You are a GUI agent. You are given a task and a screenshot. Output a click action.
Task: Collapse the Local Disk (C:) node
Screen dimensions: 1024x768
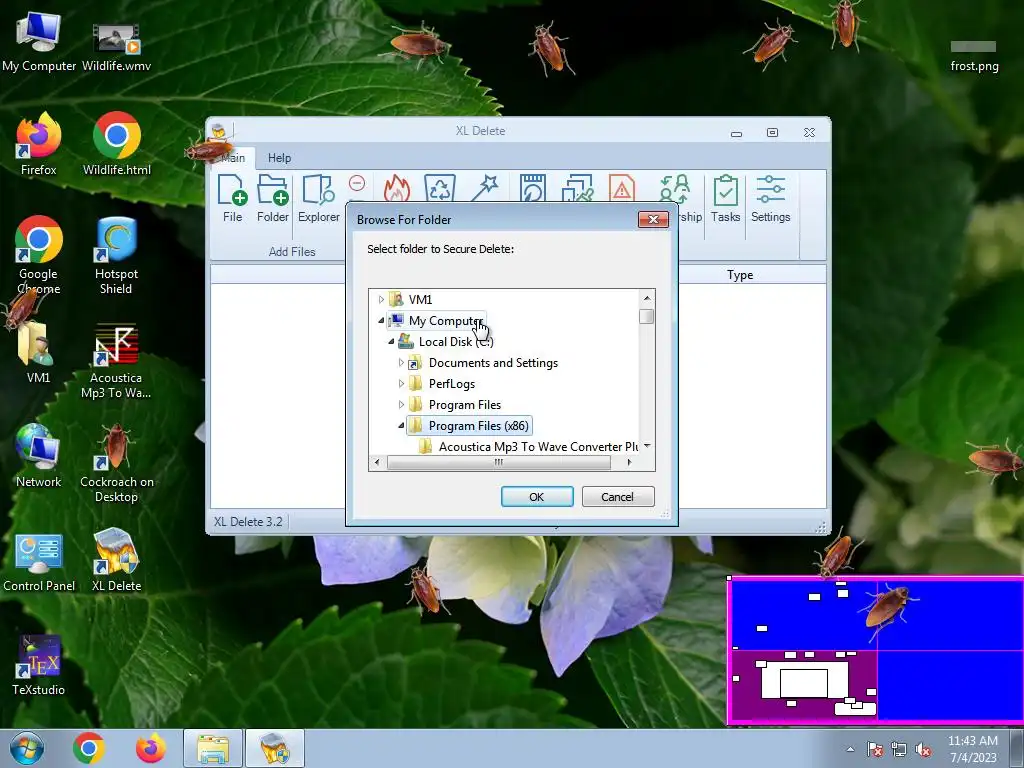pyautogui.click(x=391, y=342)
